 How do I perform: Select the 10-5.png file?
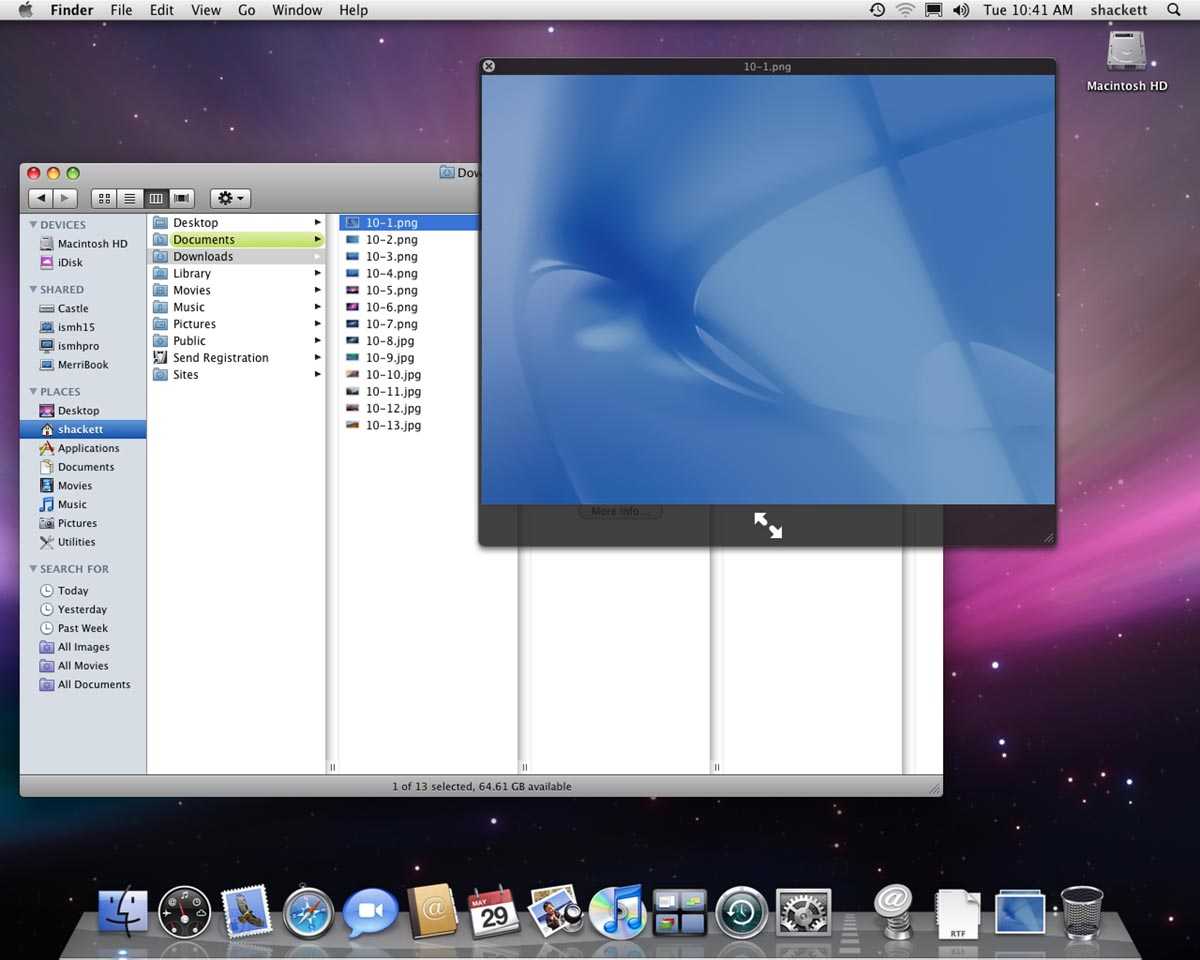(391, 290)
